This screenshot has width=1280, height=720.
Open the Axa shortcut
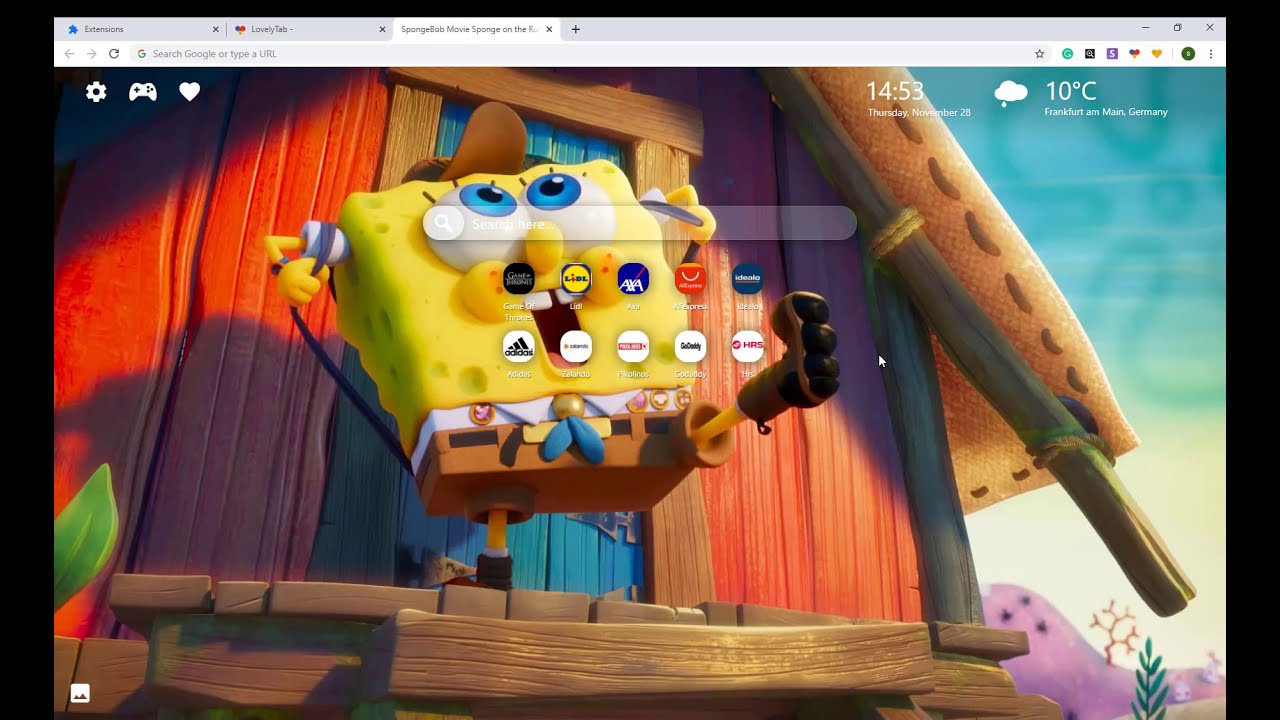(633, 279)
